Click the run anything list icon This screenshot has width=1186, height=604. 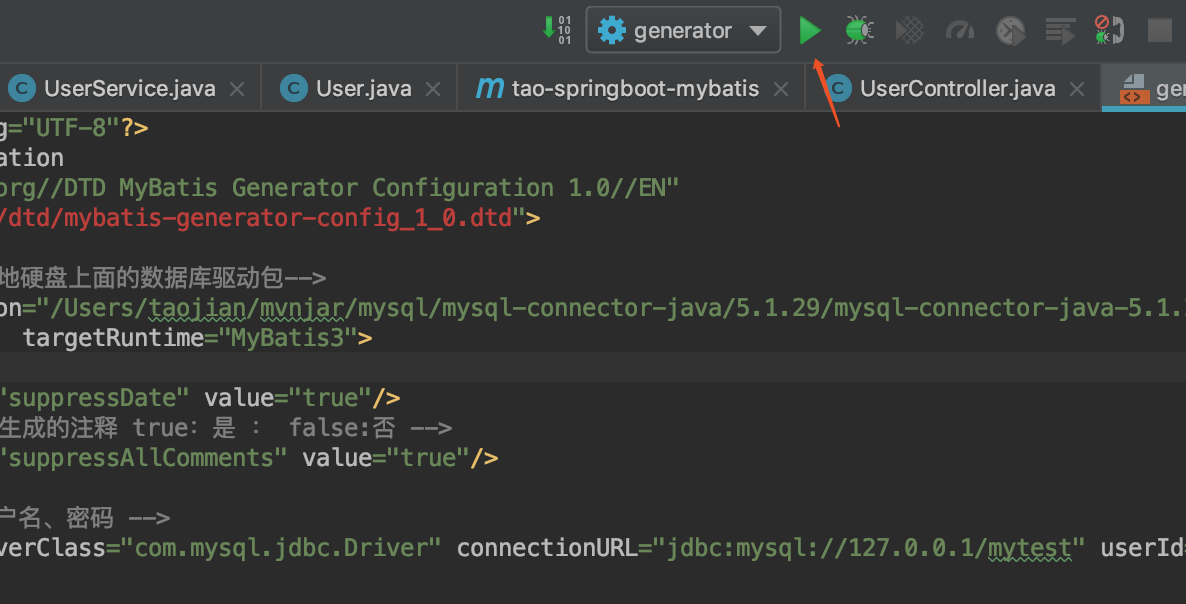pos(1060,31)
